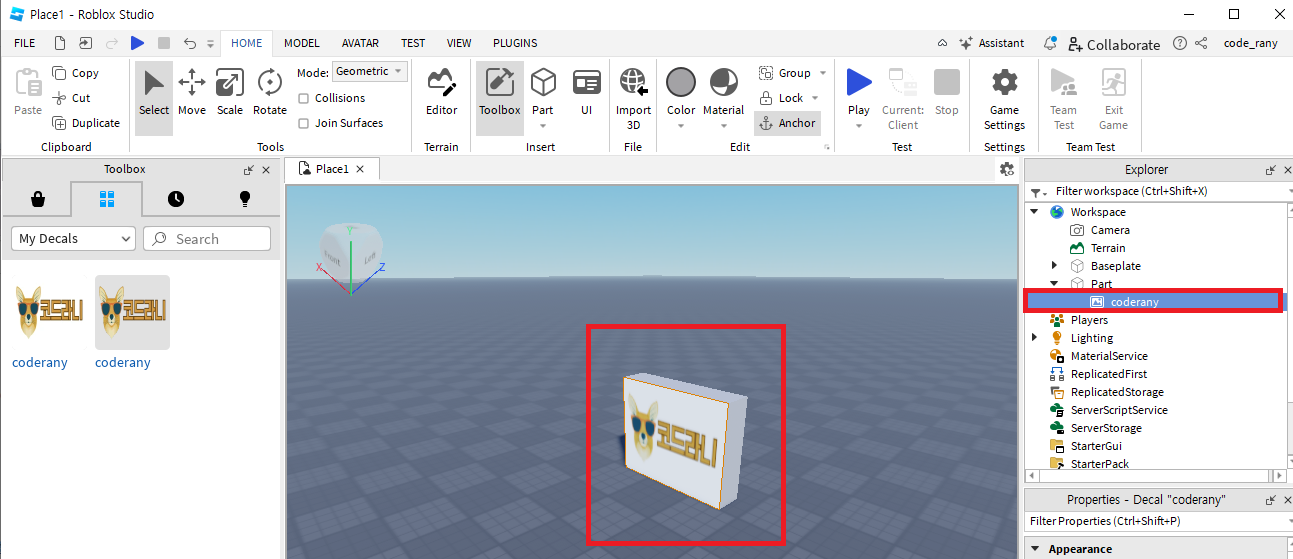Switch to the VIEW ribbon tab
The height and width of the screenshot is (559, 1293).
pos(459,43)
